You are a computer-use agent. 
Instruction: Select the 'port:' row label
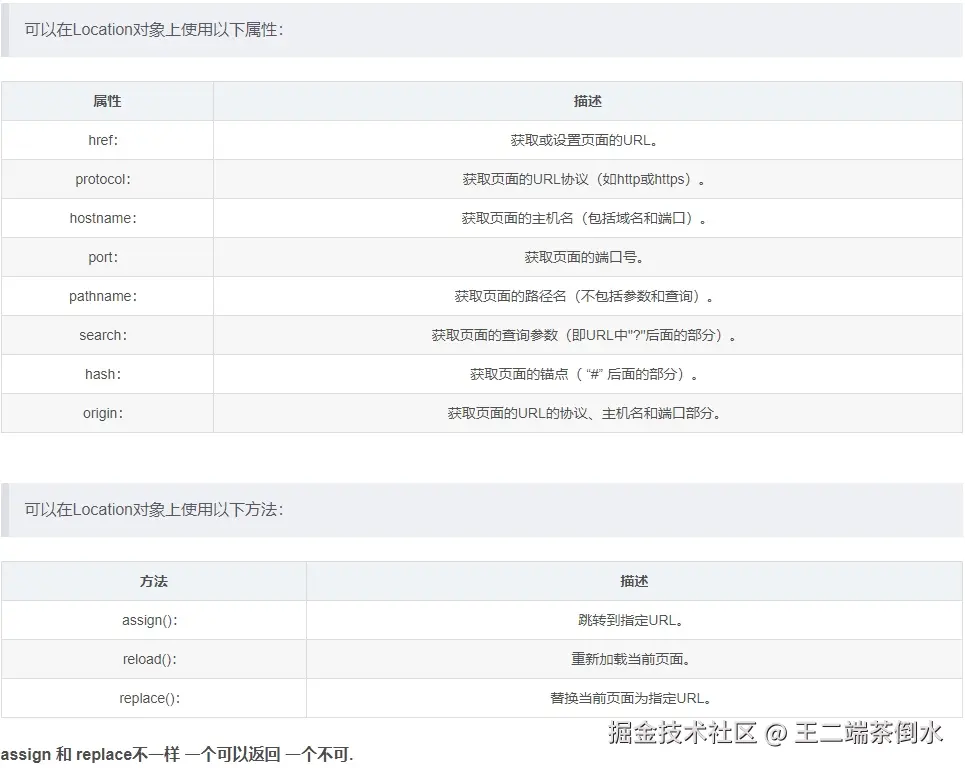pyautogui.click(x=103, y=257)
